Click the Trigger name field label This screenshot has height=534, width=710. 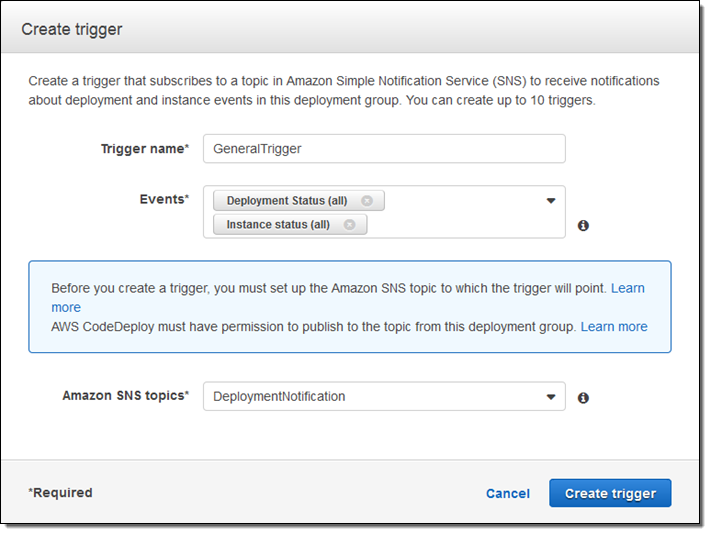(144, 149)
